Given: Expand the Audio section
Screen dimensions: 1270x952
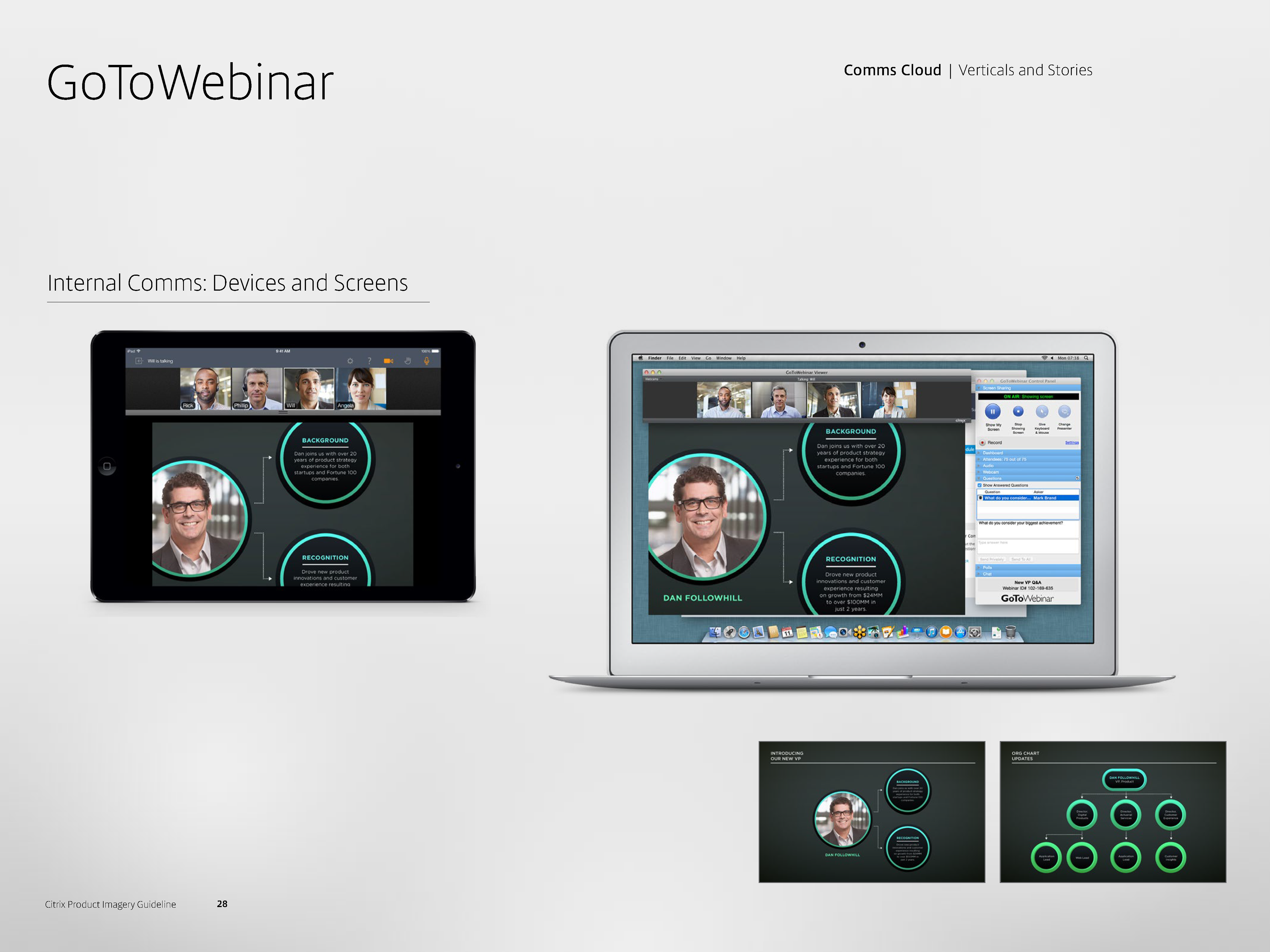Looking at the screenshot, I should (1028, 465).
